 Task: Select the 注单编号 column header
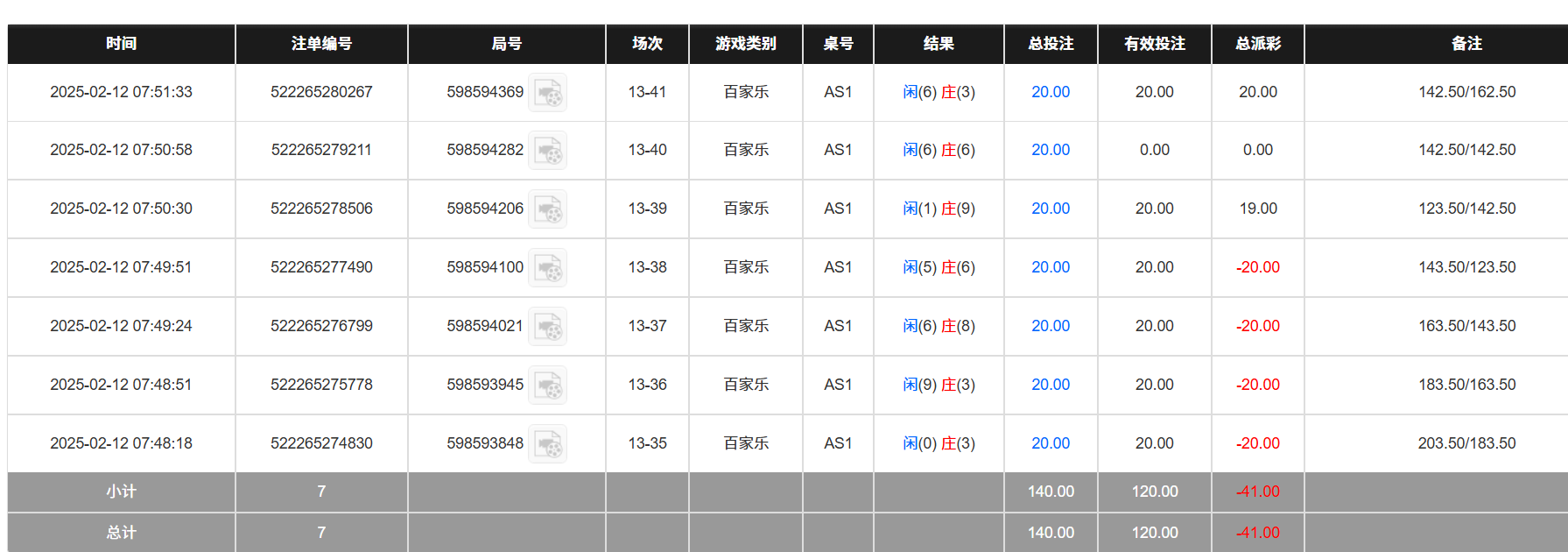321,44
